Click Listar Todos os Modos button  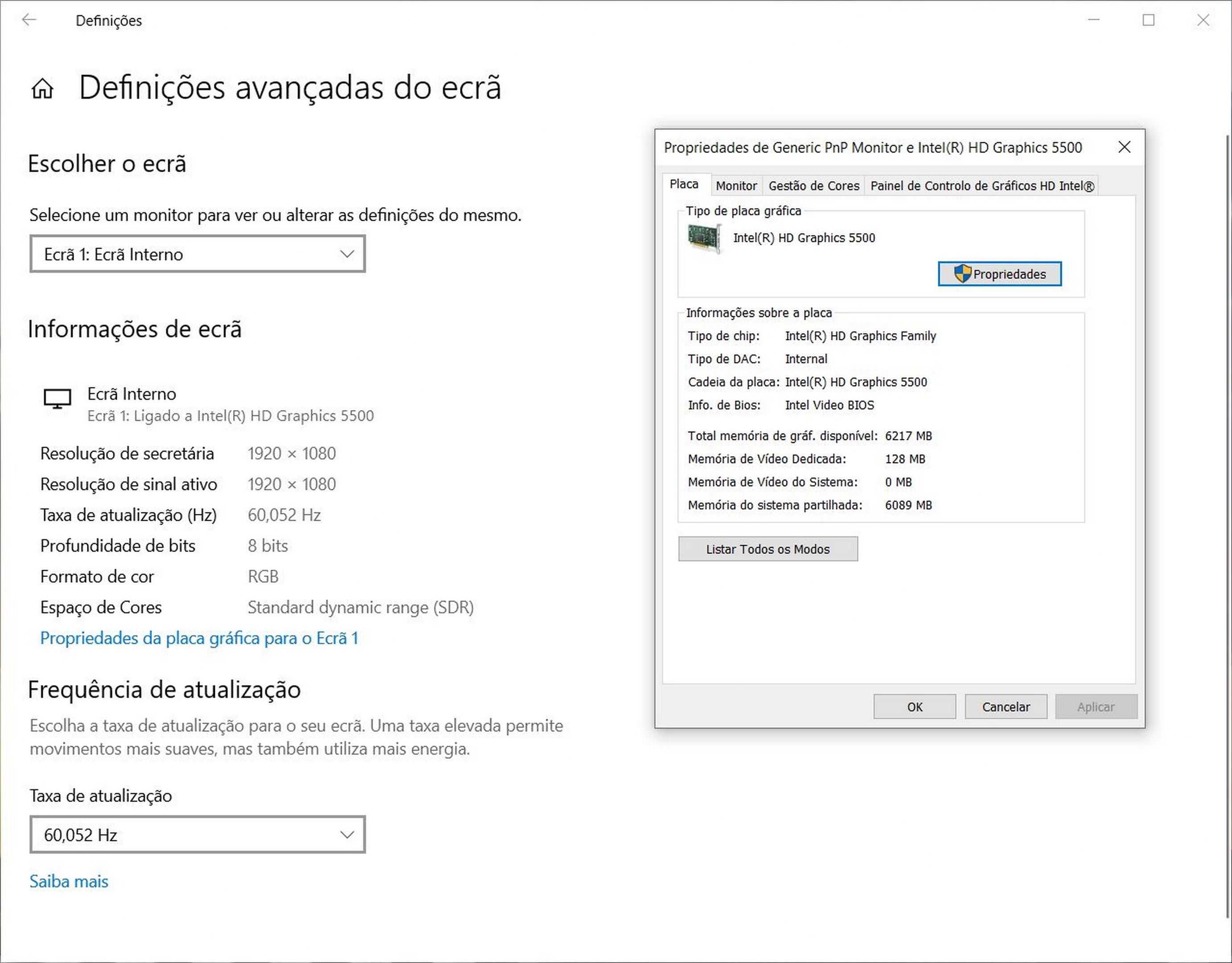point(768,549)
